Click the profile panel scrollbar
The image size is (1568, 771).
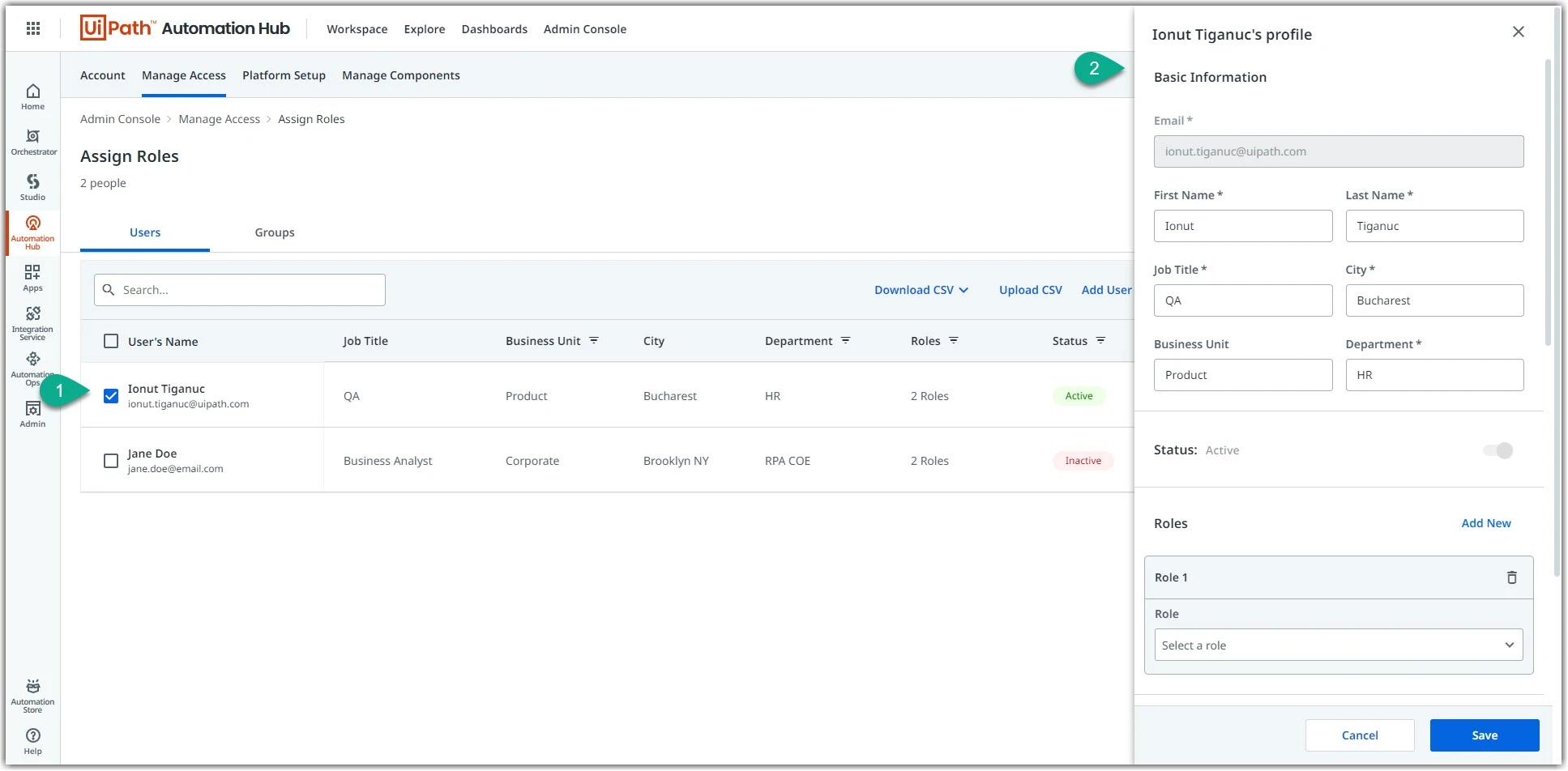(1547, 202)
